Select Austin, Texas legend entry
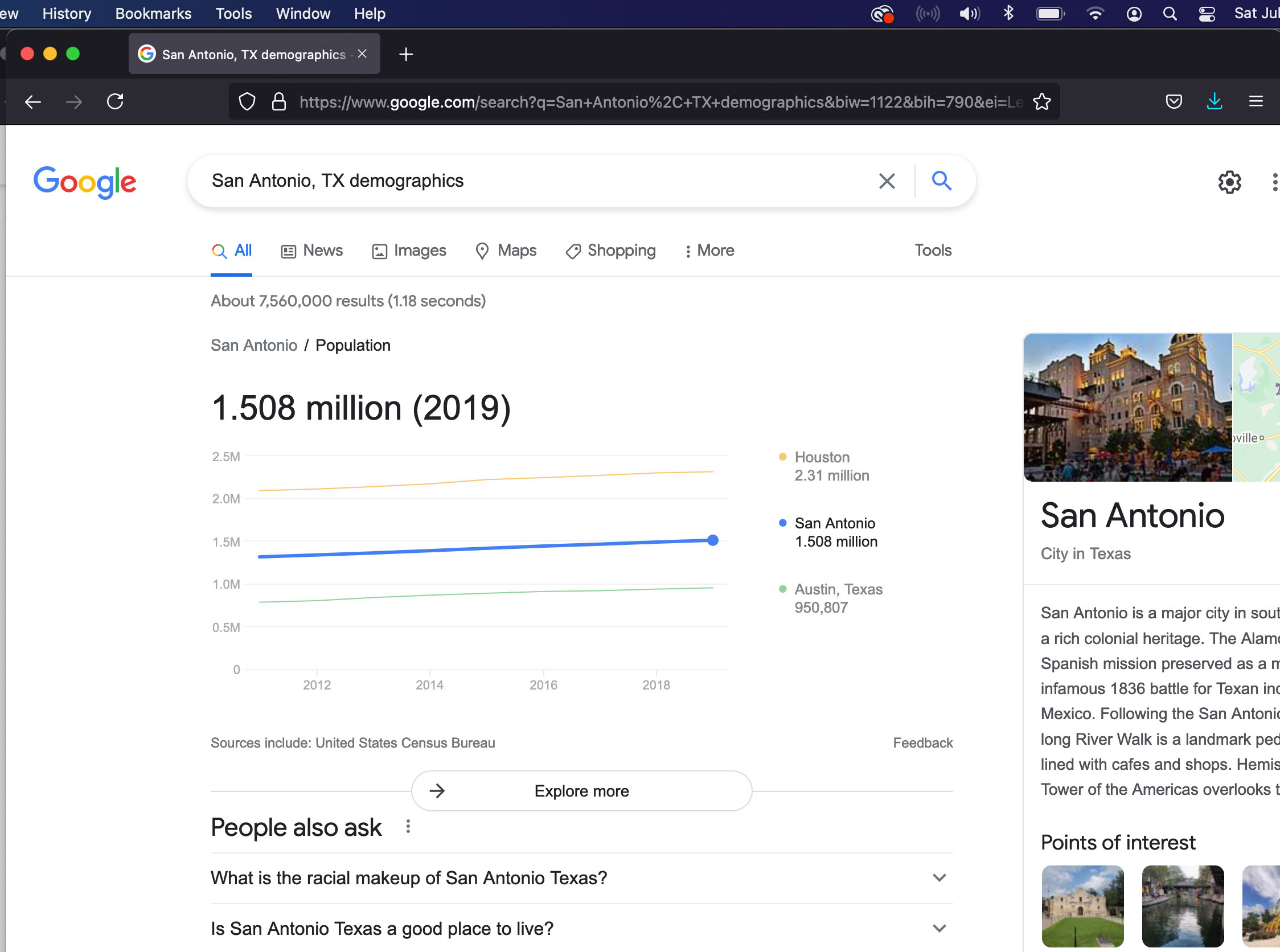1280x952 pixels. 831,598
